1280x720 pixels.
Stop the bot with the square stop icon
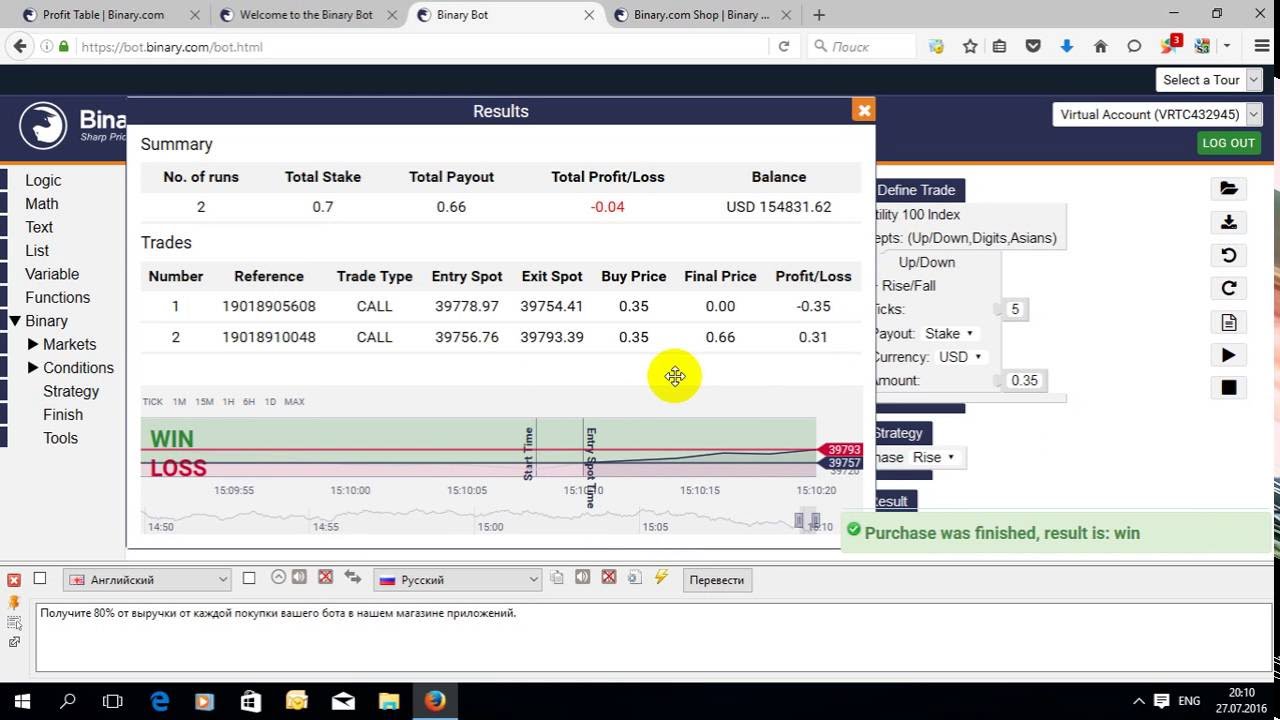pos(1229,388)
